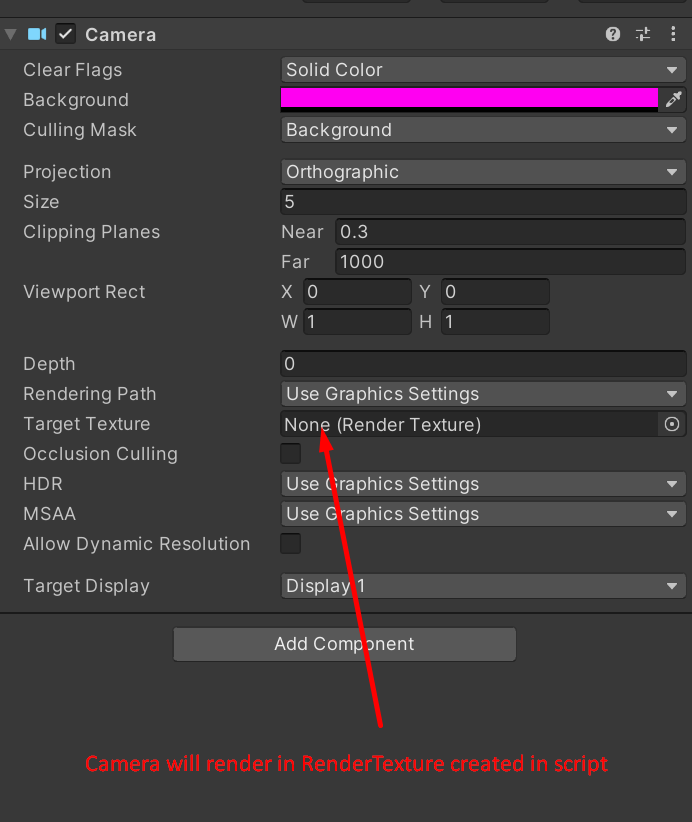Click the Size input field

point(483,202)
